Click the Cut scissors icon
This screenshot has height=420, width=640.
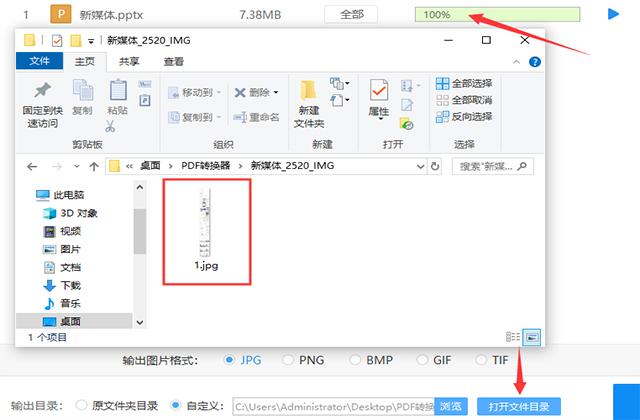pos(110,126)
